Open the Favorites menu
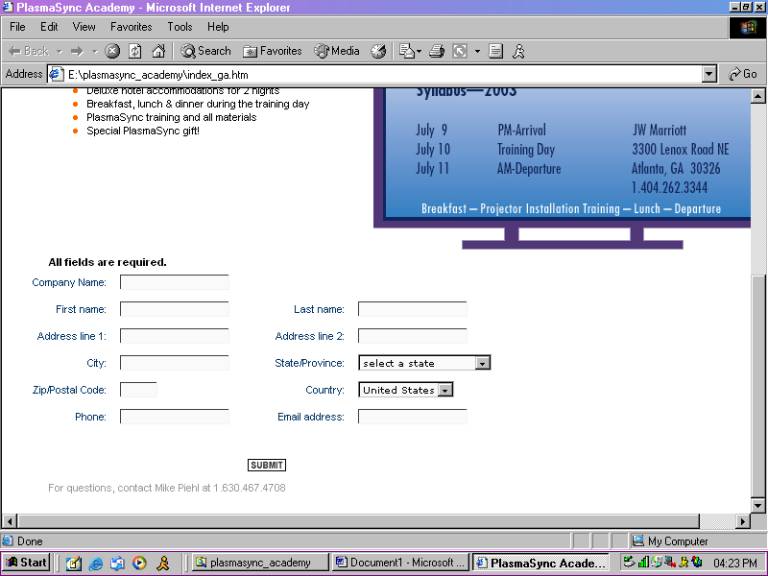The width and height of the screenshot is (768, 576). coord(131,27)
